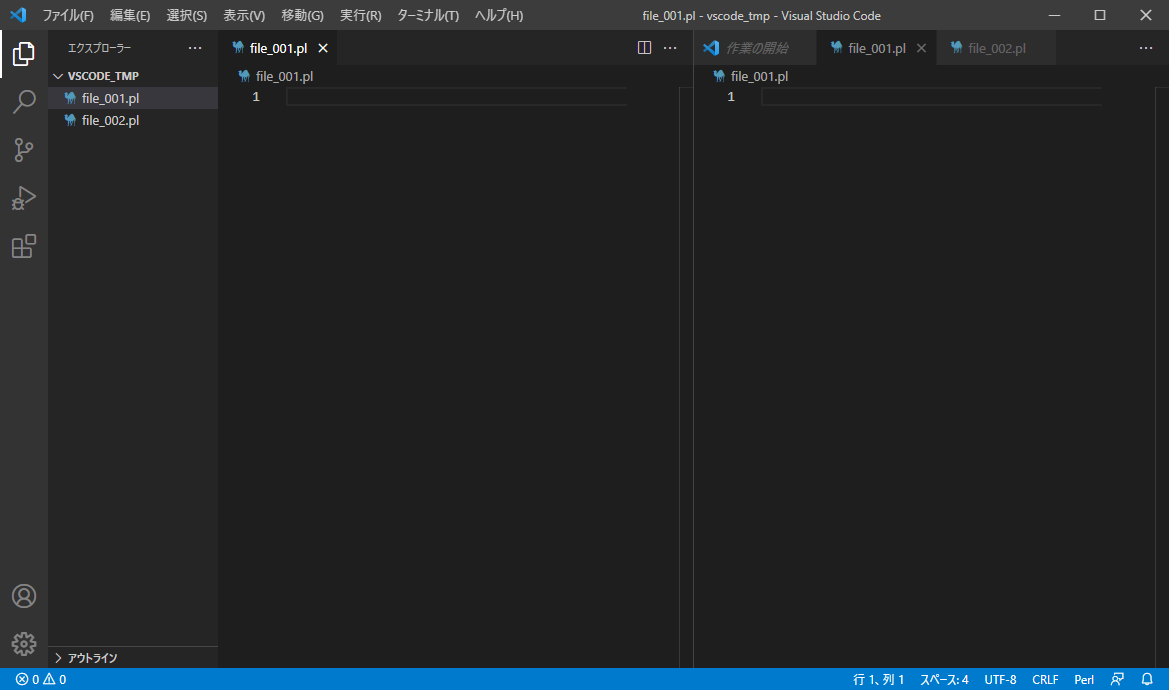Open the Run and Debug view
This screenshot has height=690, width=1169.
24,198
